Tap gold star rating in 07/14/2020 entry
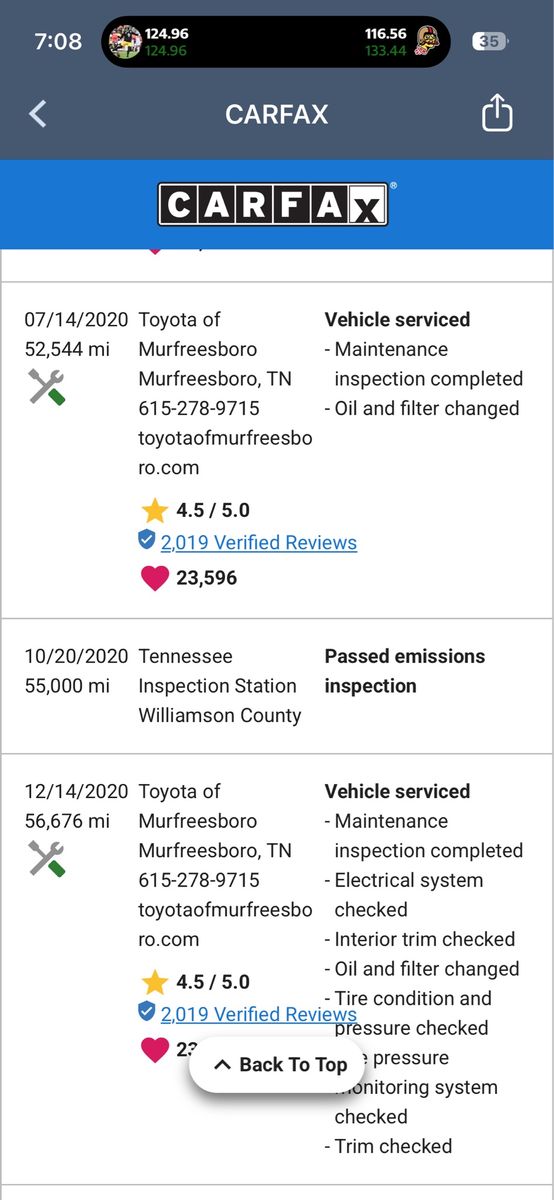Screen dimensions: 554x1200 pos(154,510)
